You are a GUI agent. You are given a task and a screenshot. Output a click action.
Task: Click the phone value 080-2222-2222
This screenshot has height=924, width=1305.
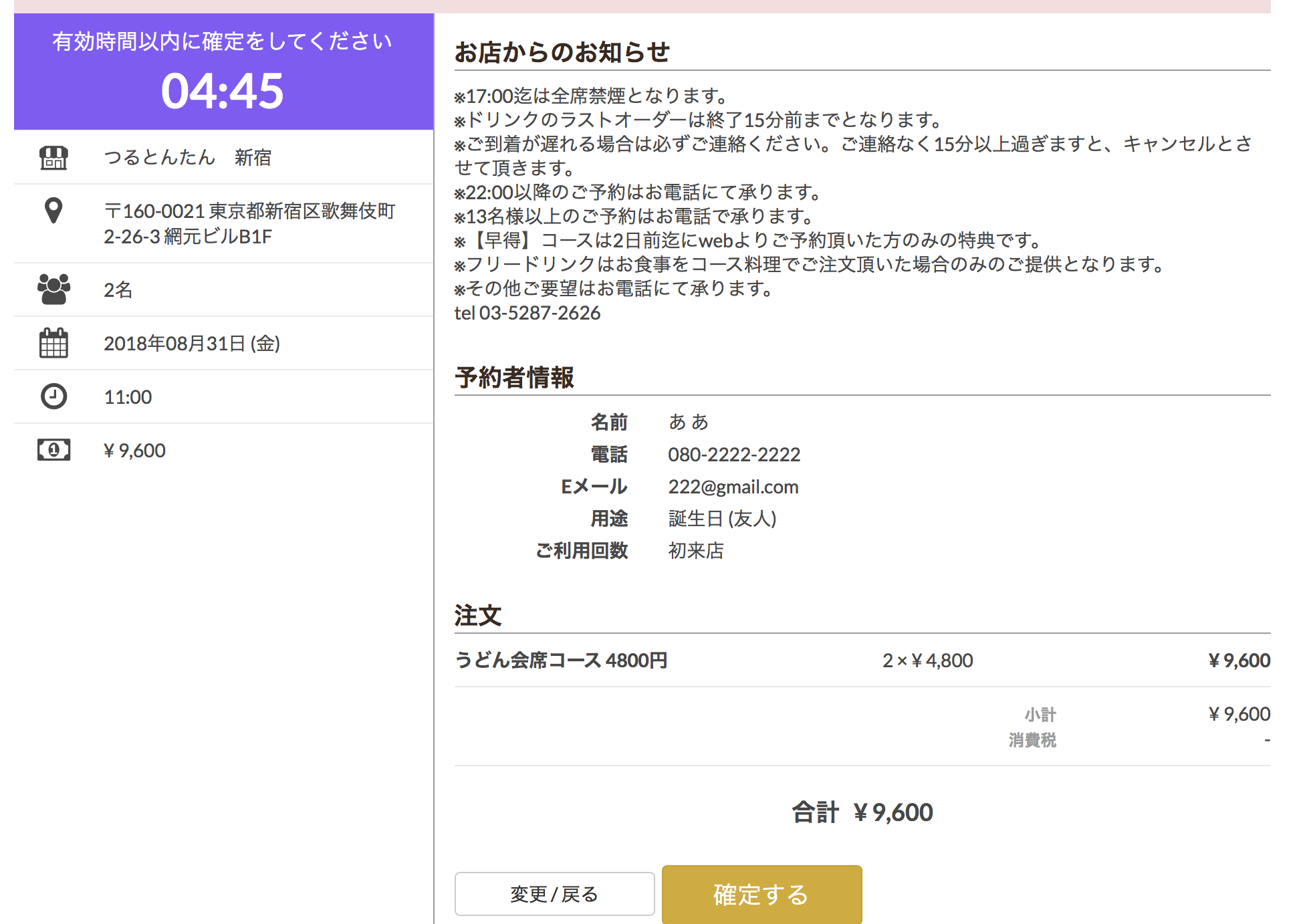(x=734, y=454)
